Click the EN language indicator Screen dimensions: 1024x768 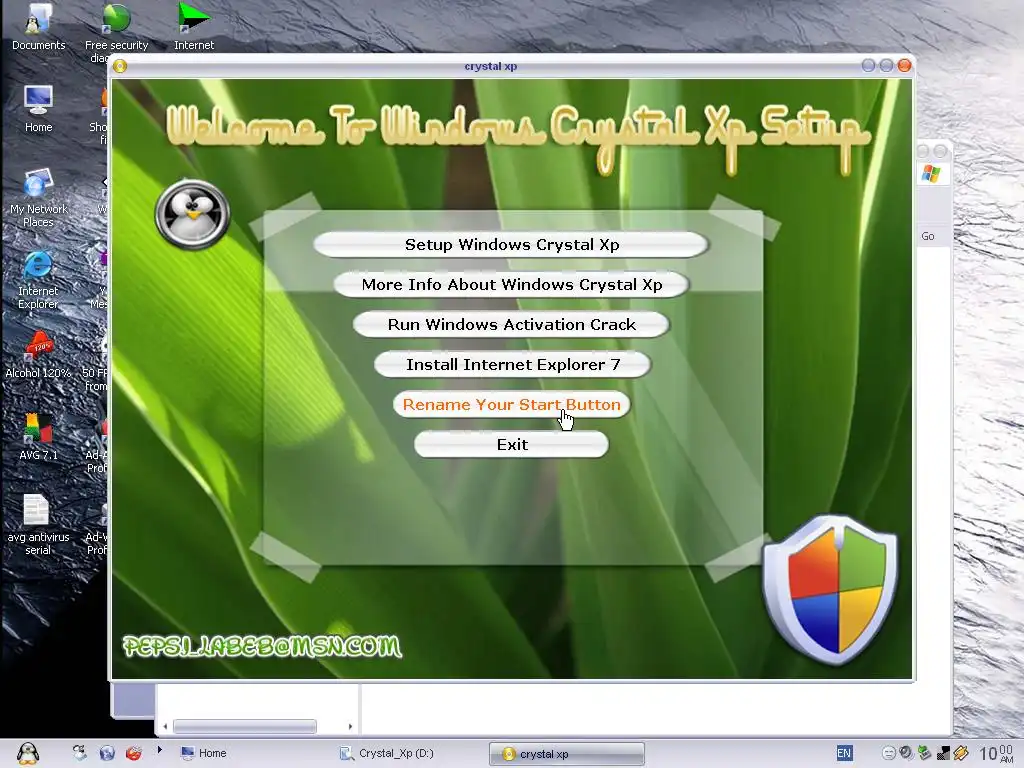click(x=844, y=753)
